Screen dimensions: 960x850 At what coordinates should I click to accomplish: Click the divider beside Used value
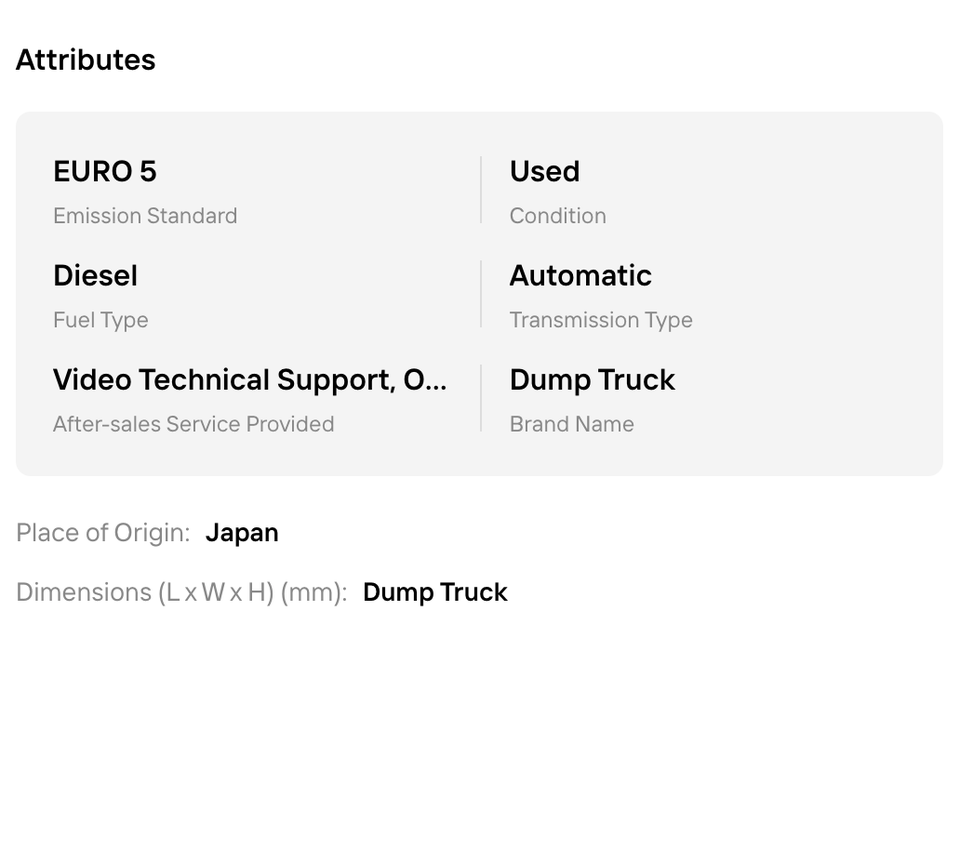point(481,190)
